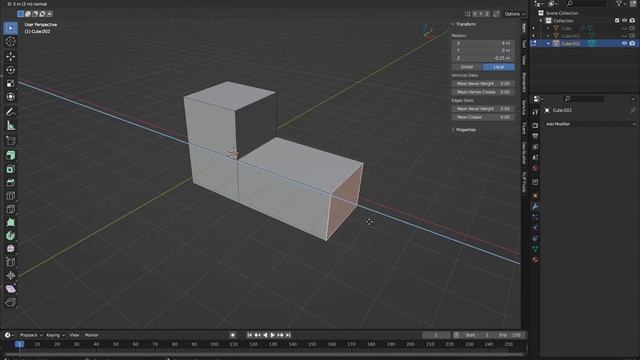Click the Vertices Mean Bevel Weight slider
The height and width of the screenshot is (360, 640).
483,84
